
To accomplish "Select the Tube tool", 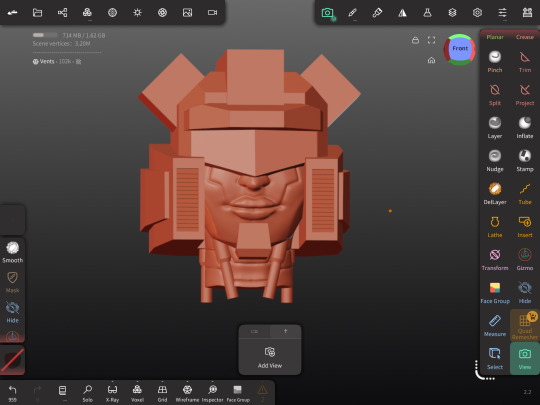I will 525,194.
